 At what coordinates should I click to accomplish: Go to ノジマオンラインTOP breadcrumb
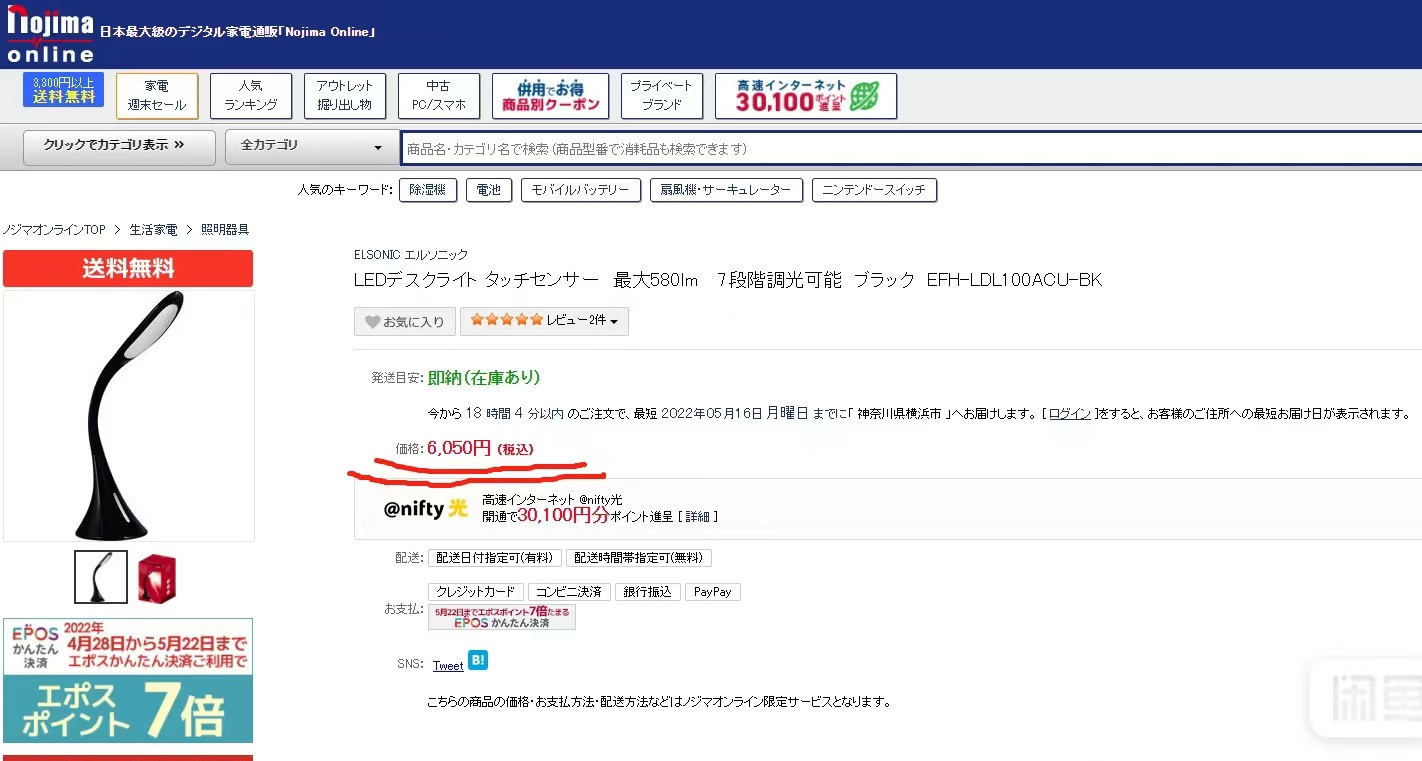click(x=54, y=230)
